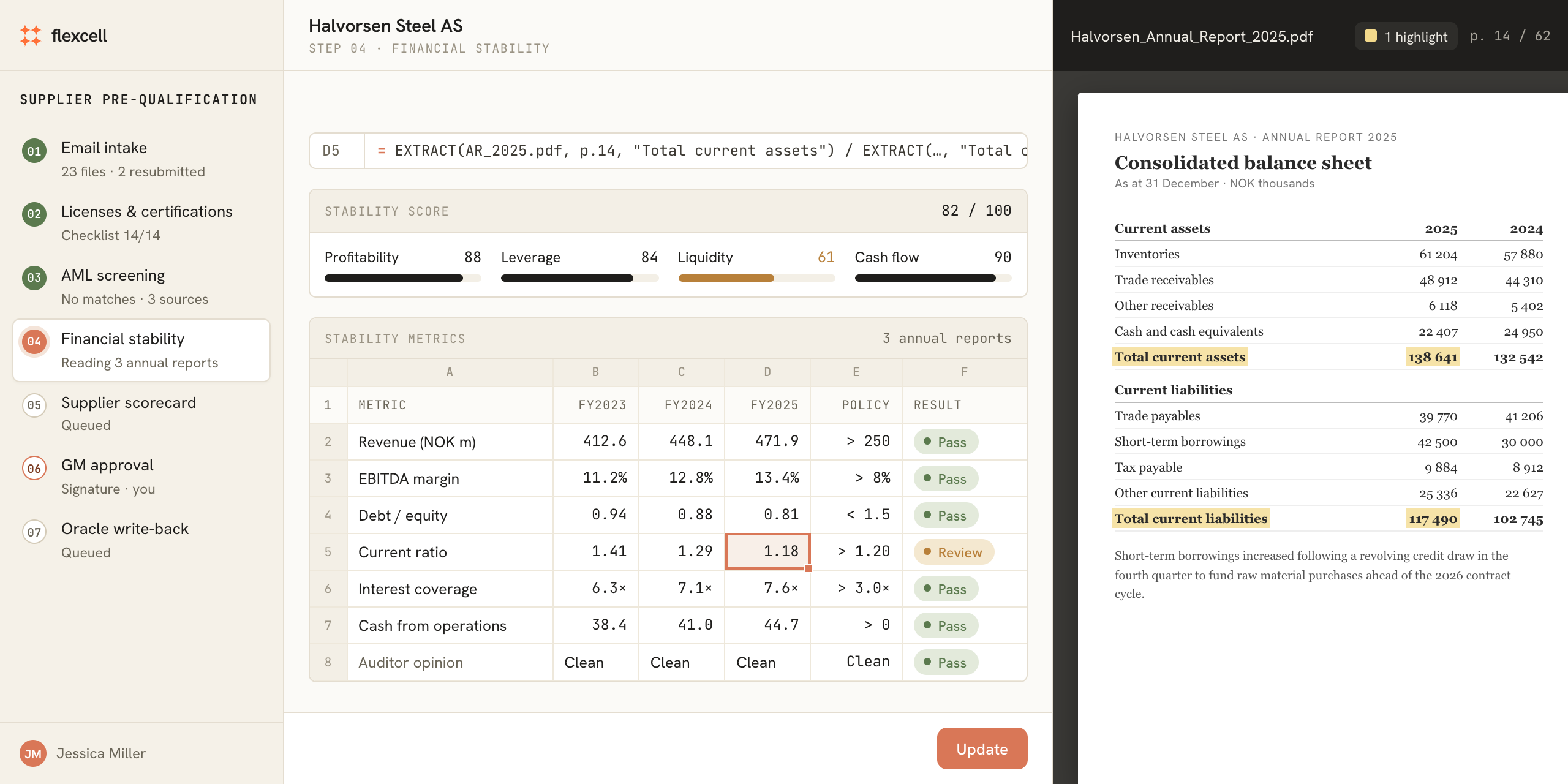Click the Jessica Miller user name
The height and width of the screenshot is (784, 1568).
(x=101, y=753)
